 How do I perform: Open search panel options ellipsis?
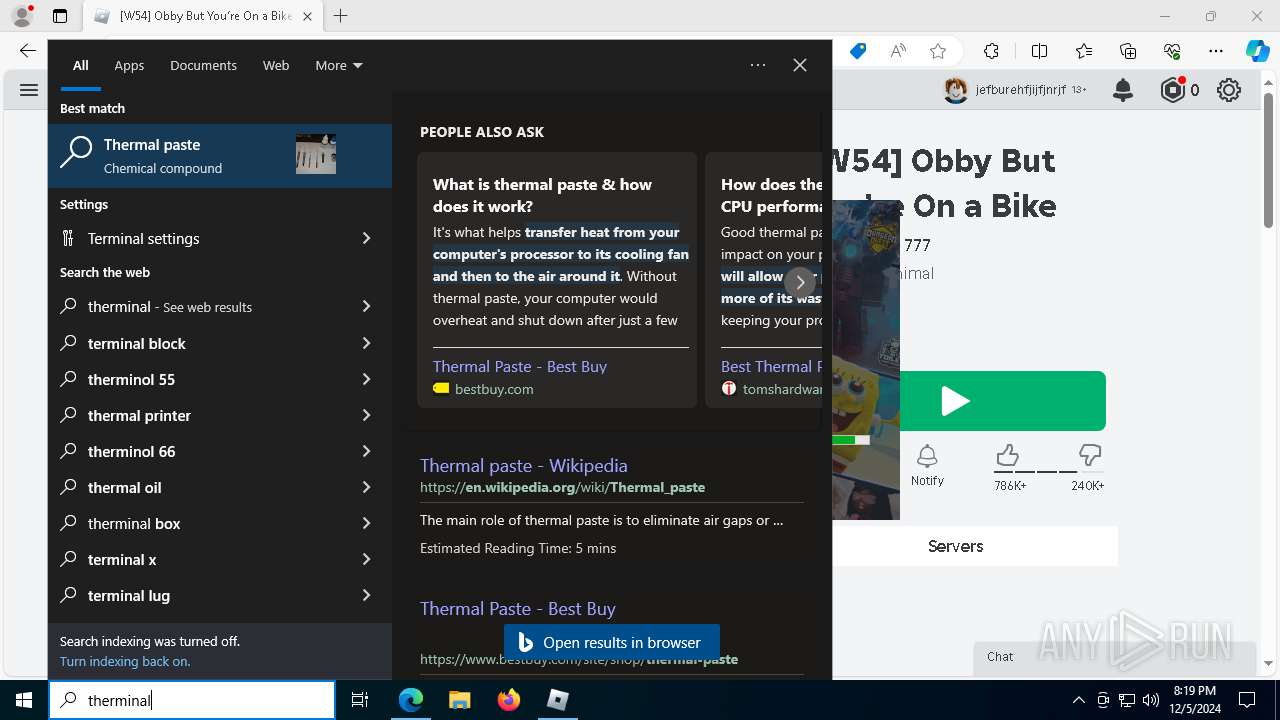click(758, 65)
